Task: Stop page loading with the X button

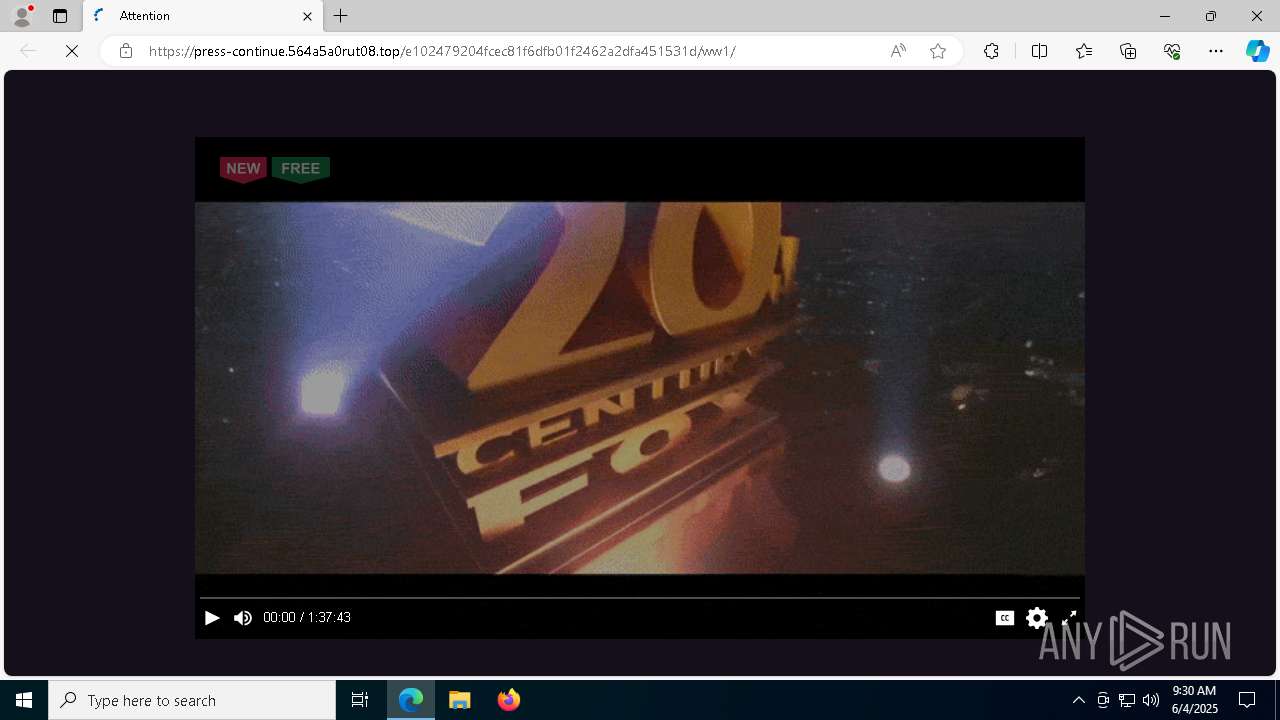Action: (72, 51)
